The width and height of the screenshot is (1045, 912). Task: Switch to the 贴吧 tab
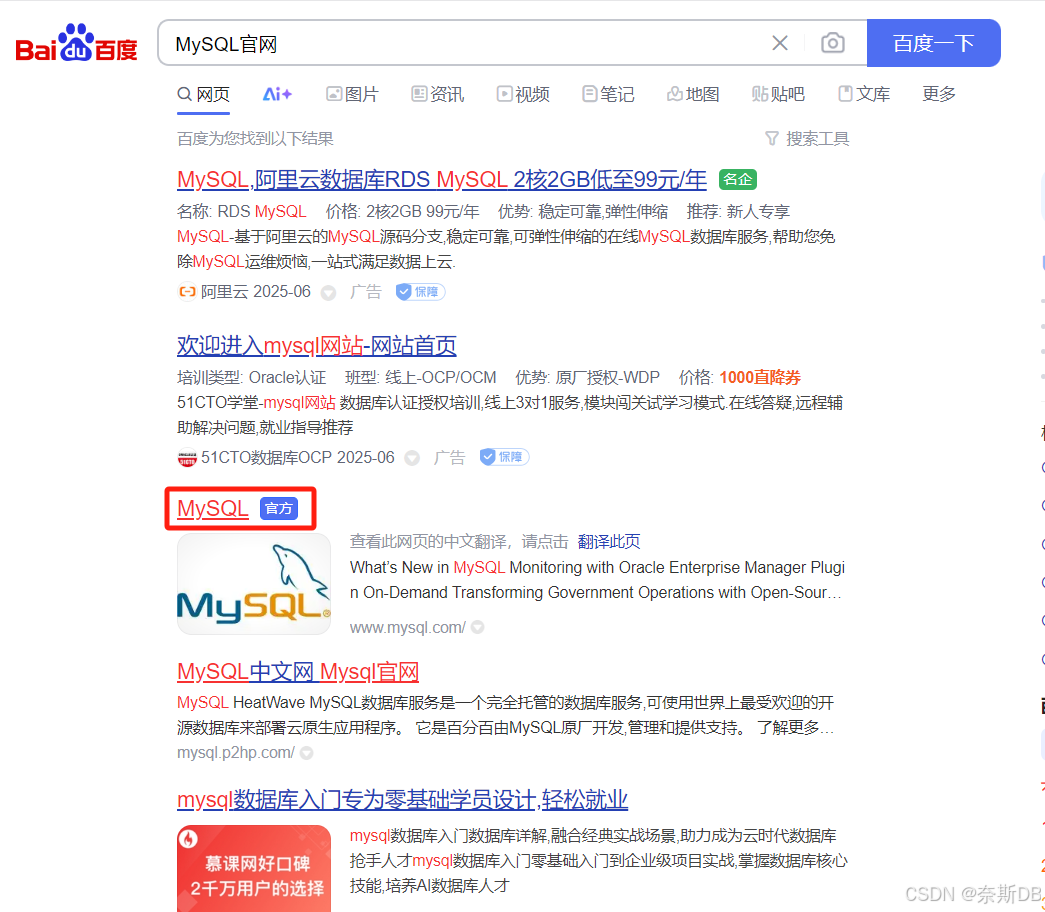778,95
